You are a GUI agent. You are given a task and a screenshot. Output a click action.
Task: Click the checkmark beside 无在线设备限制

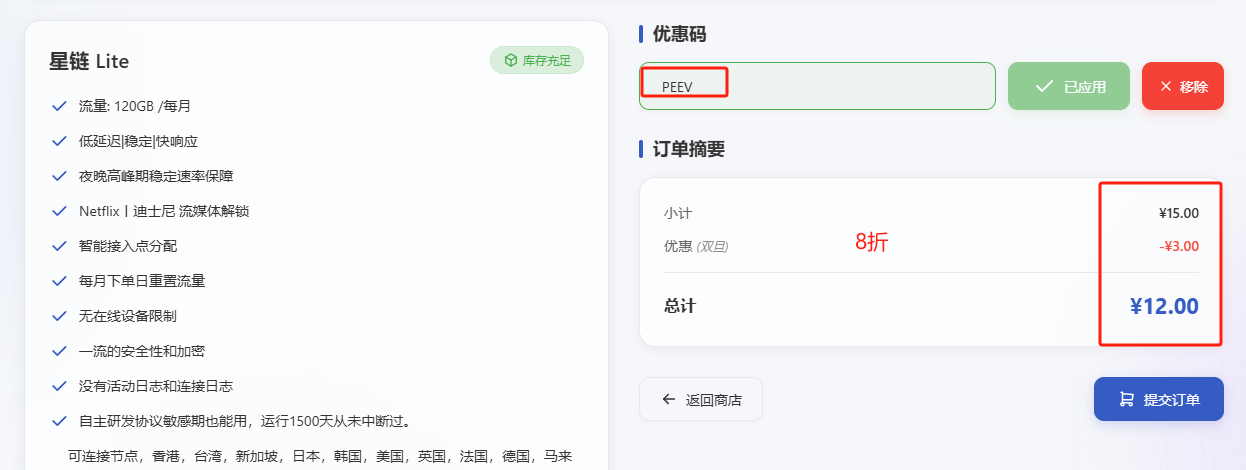tap(59, 316)
